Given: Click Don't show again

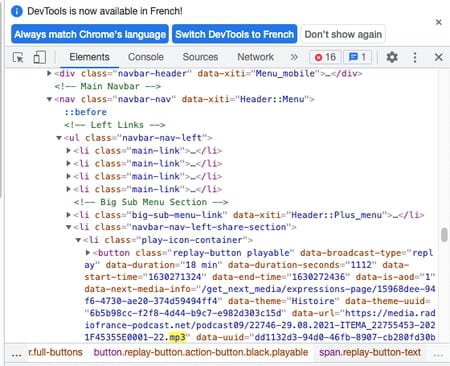Looking at the screenshot, I should click(x=343, y=34).
